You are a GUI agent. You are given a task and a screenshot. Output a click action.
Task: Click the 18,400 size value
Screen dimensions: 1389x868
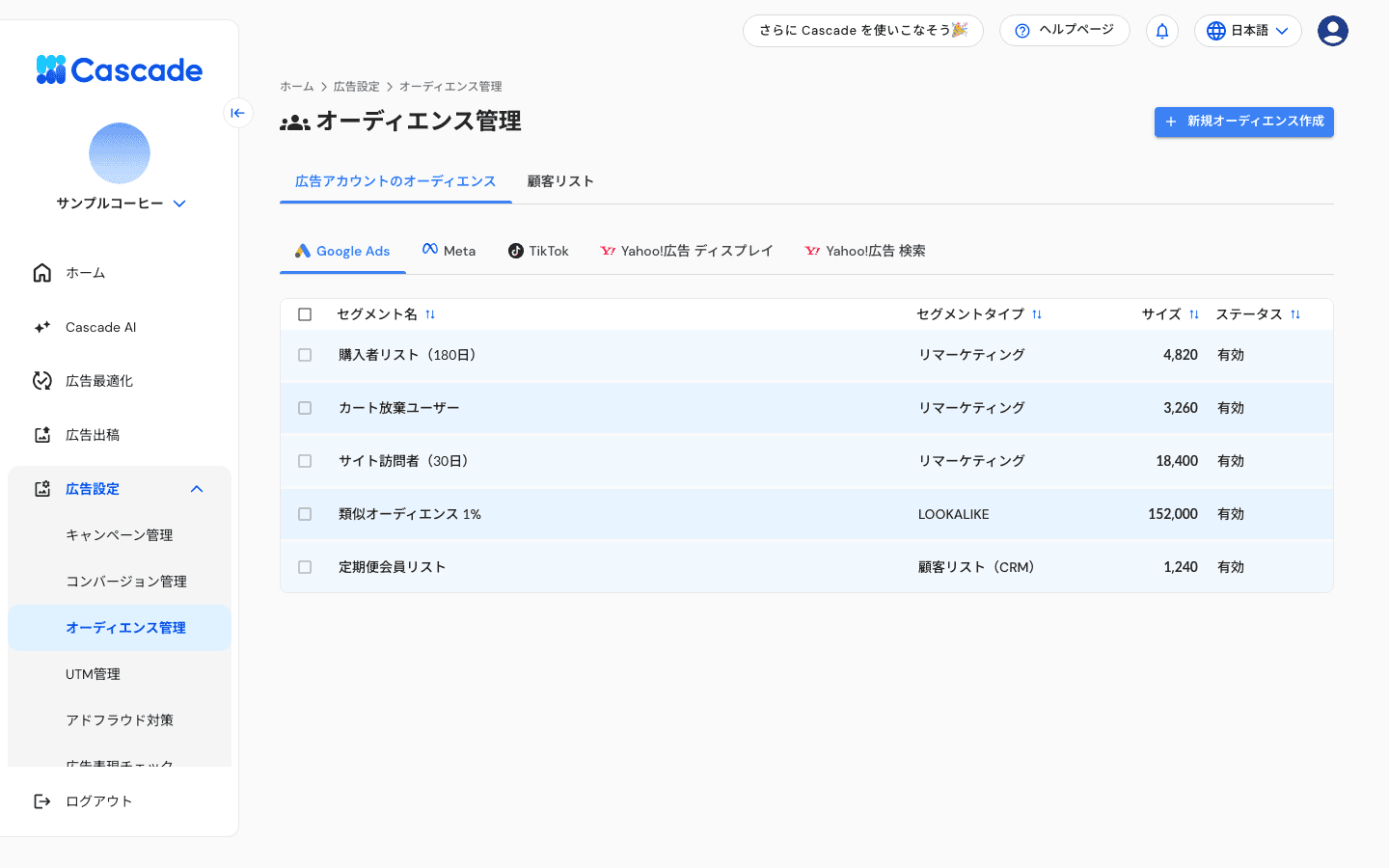[1177, 461]
